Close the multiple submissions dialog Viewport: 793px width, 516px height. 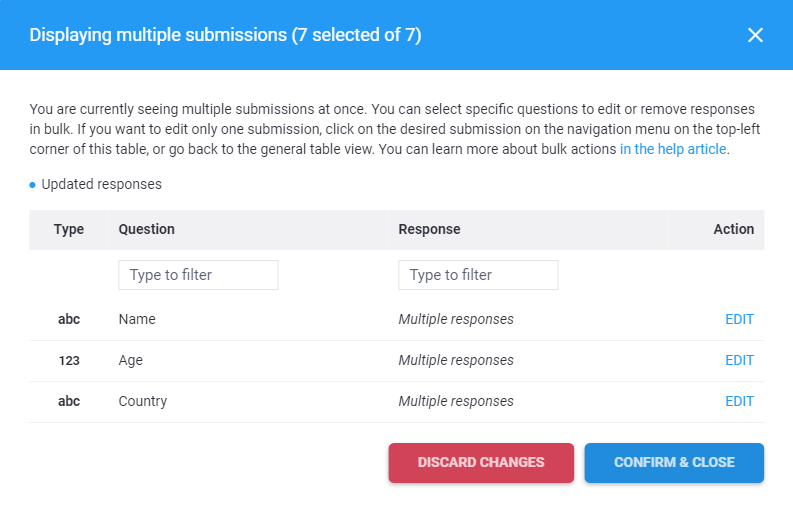click(x=755, y=35)
